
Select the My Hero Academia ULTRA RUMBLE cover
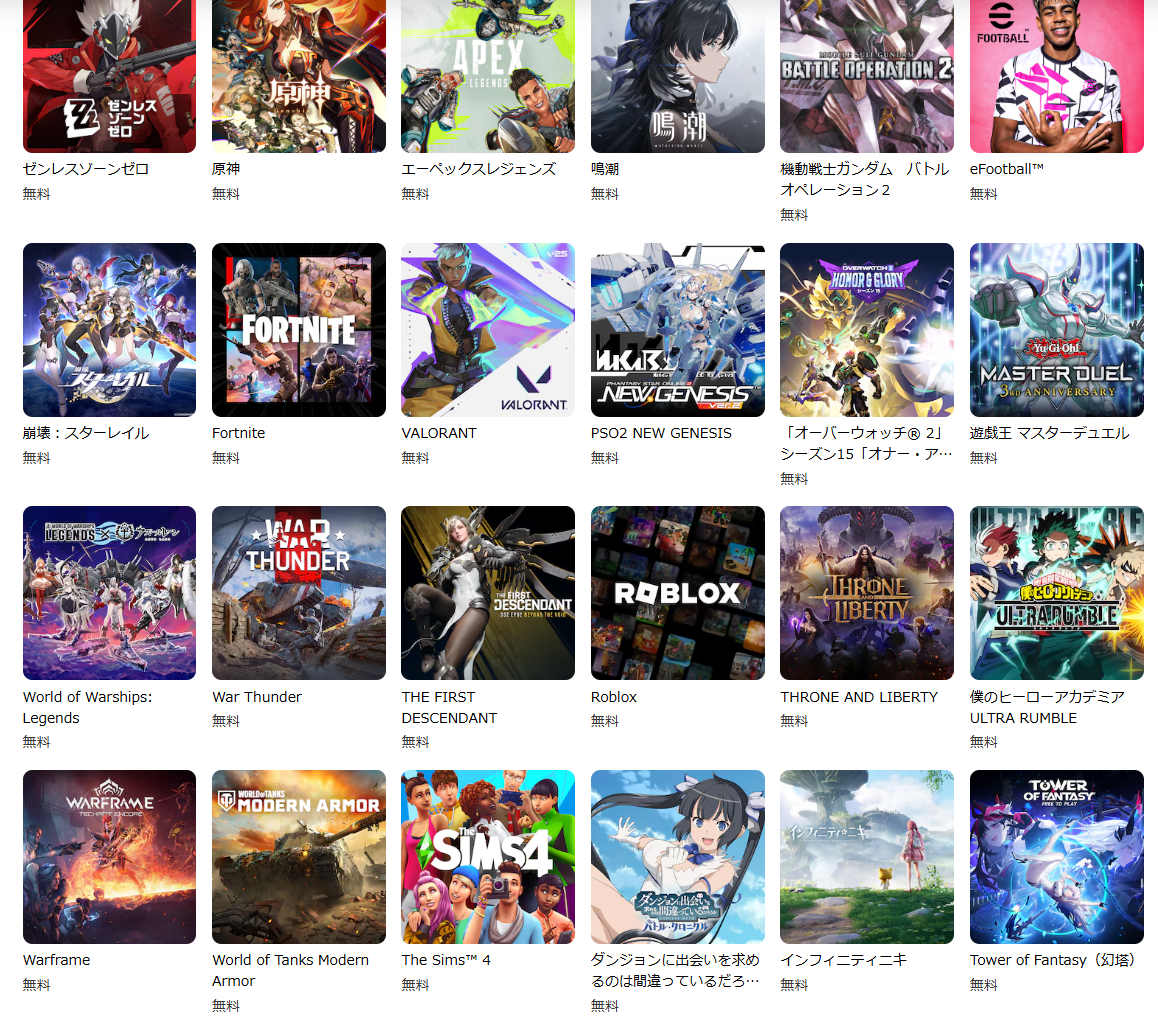tap(1056, 593)
